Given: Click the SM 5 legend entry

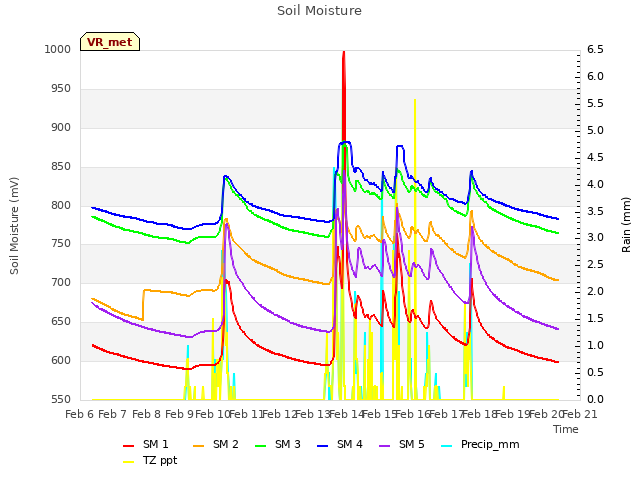Looking at the screenshot, I should [402, 444].
